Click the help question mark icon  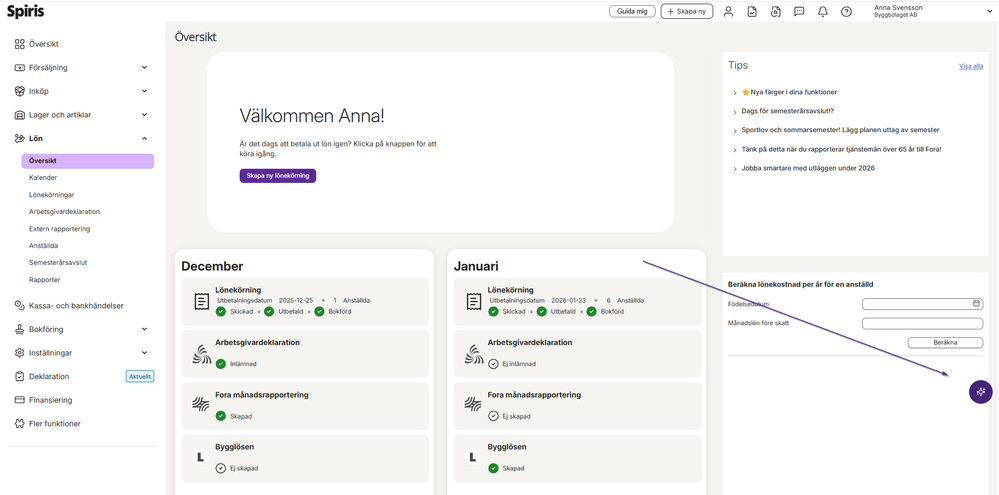tap(847, 12)
